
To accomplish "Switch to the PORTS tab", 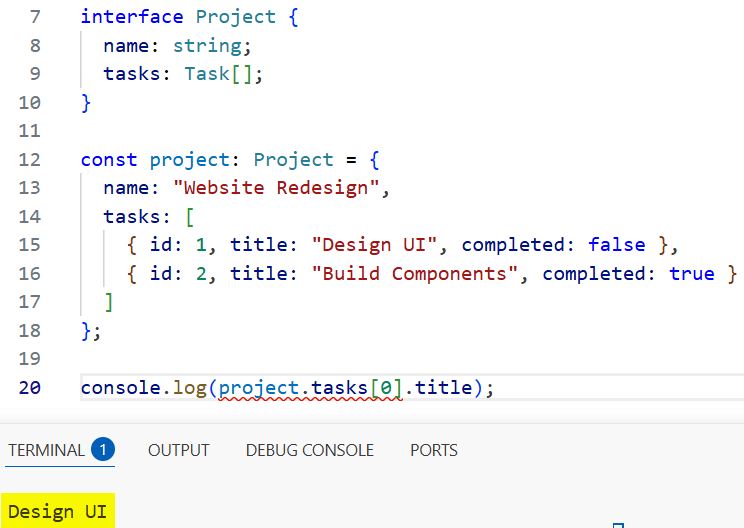I will 434,450.
